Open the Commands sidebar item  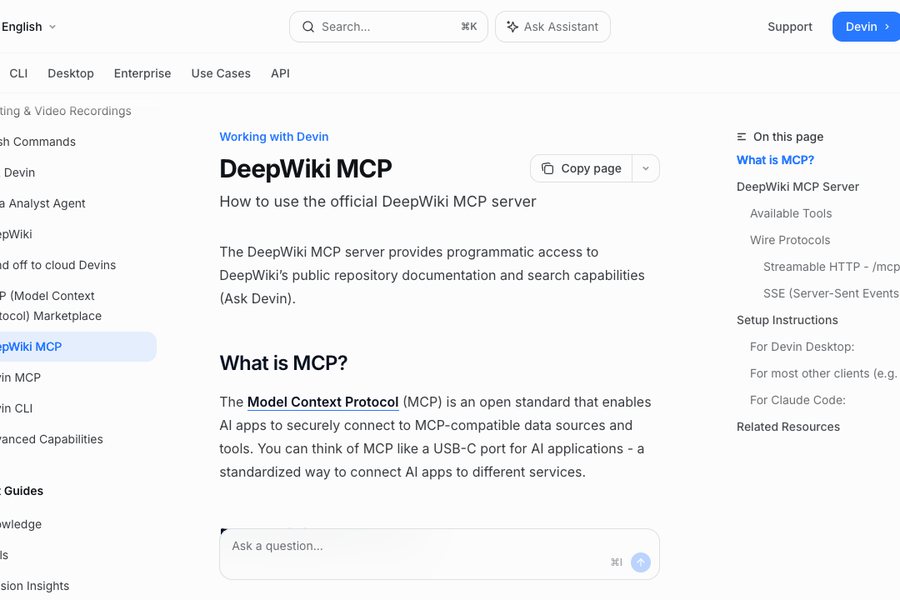(38, 142)
